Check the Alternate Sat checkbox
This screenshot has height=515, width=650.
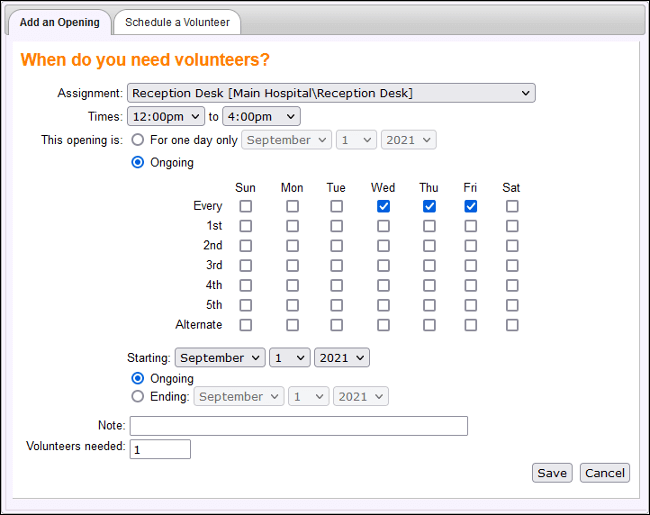[x=512, y=325]
